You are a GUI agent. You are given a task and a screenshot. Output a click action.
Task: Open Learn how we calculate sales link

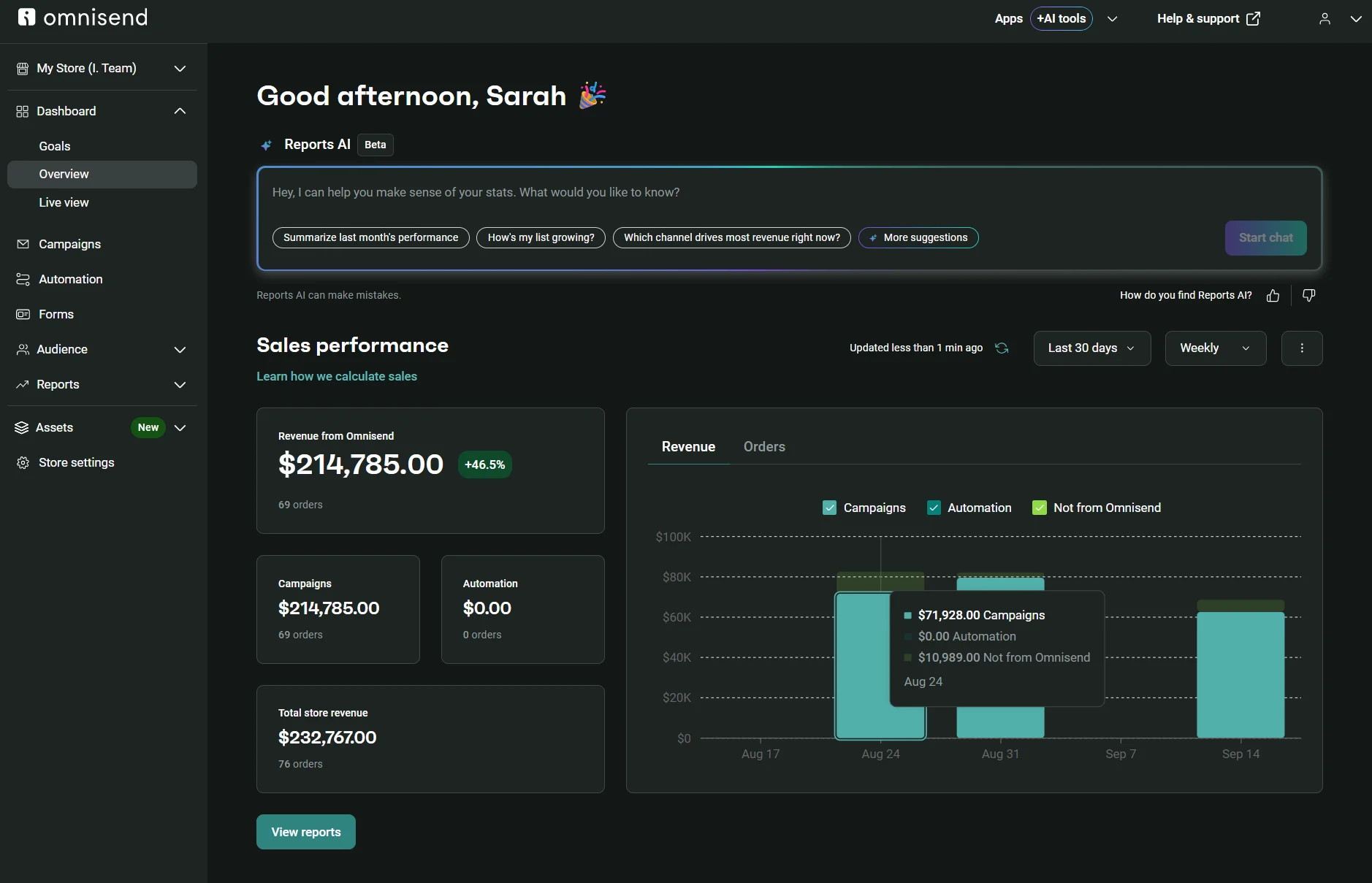(x=337, y=376)
